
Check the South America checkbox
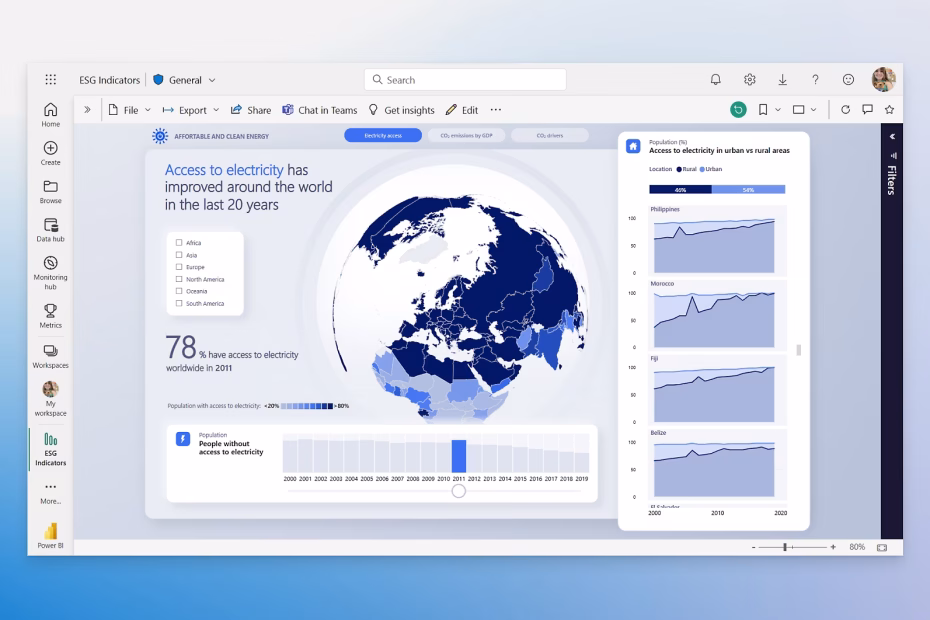click(179, 303)
